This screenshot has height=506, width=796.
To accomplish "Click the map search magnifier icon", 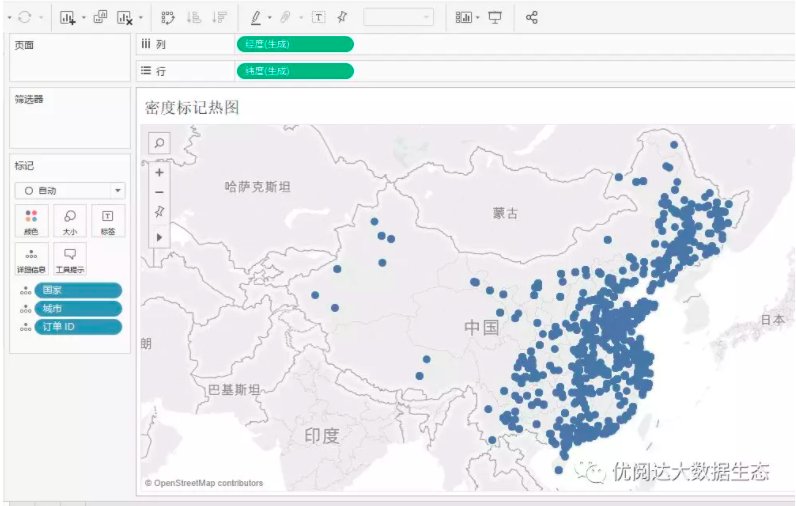I will [159, 143].
